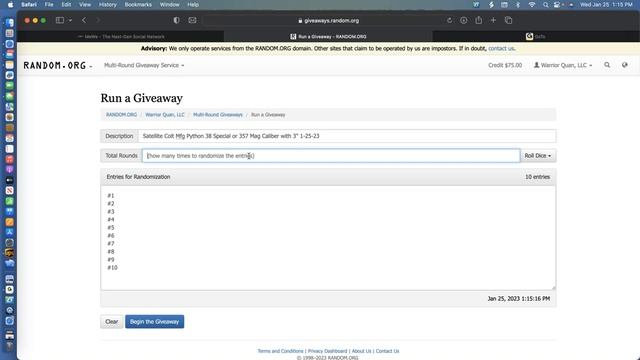
Task: Switch to the Next-Gen Social Network tab
Action: tap(121, 36)
